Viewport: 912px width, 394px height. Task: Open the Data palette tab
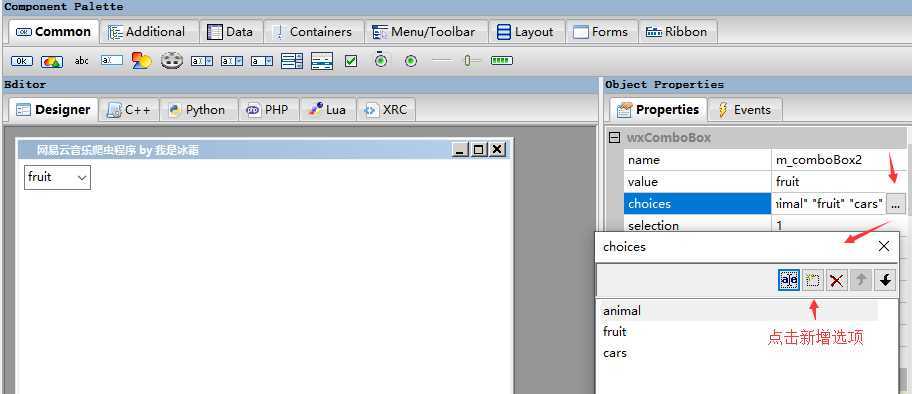point(231,32)
